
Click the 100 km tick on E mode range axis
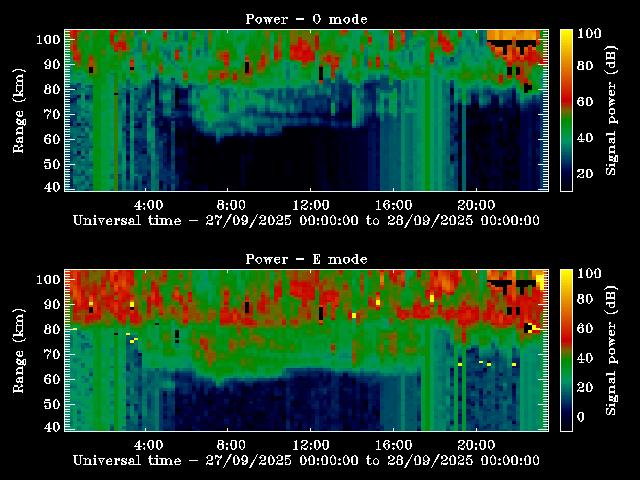(x=47, y=279)
